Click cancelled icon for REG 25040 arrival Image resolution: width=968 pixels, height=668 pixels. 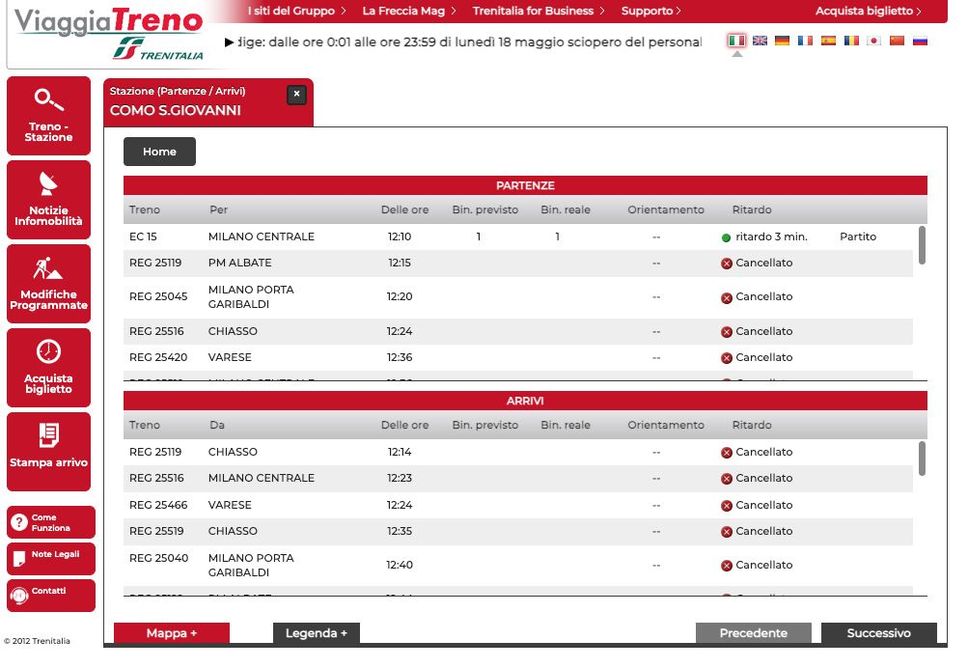(x=727, y=566)
